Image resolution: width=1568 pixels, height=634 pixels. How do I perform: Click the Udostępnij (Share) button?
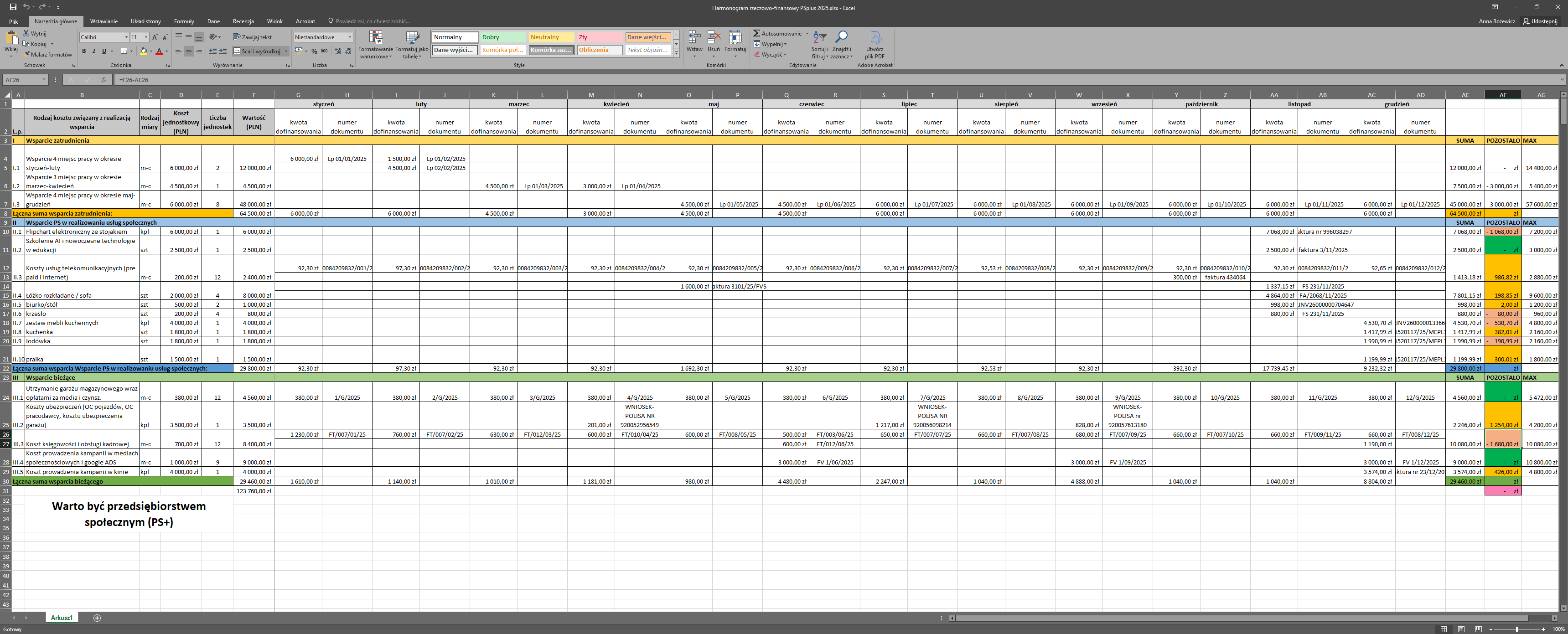1541,21
